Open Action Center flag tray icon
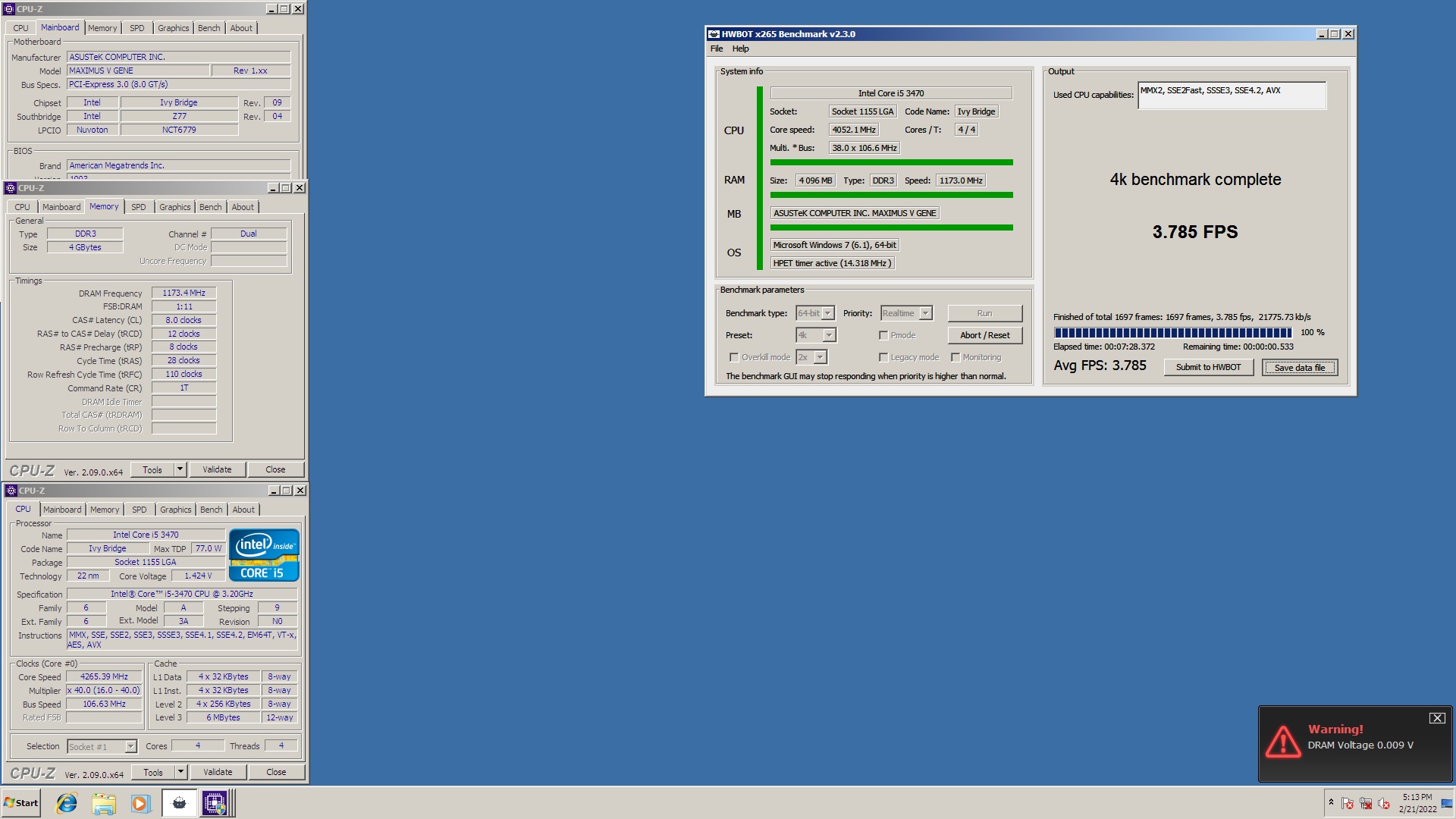This screenshot has height=819, width=1456. [1348, 803]
